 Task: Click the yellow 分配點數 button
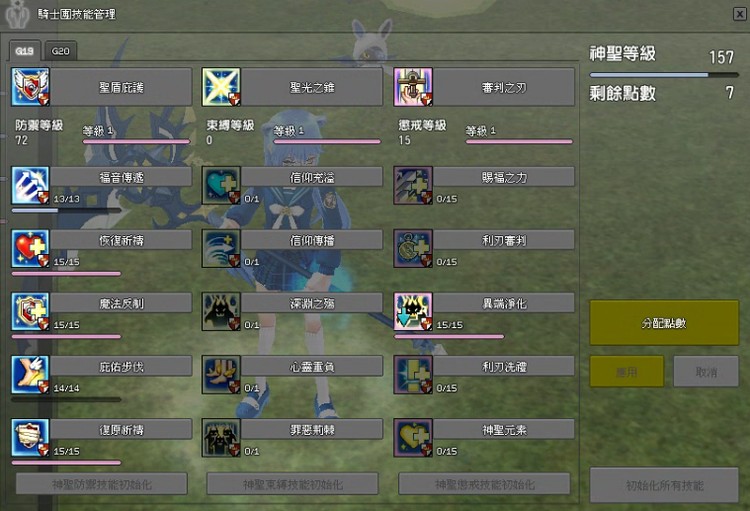click(x=664, y=323)
